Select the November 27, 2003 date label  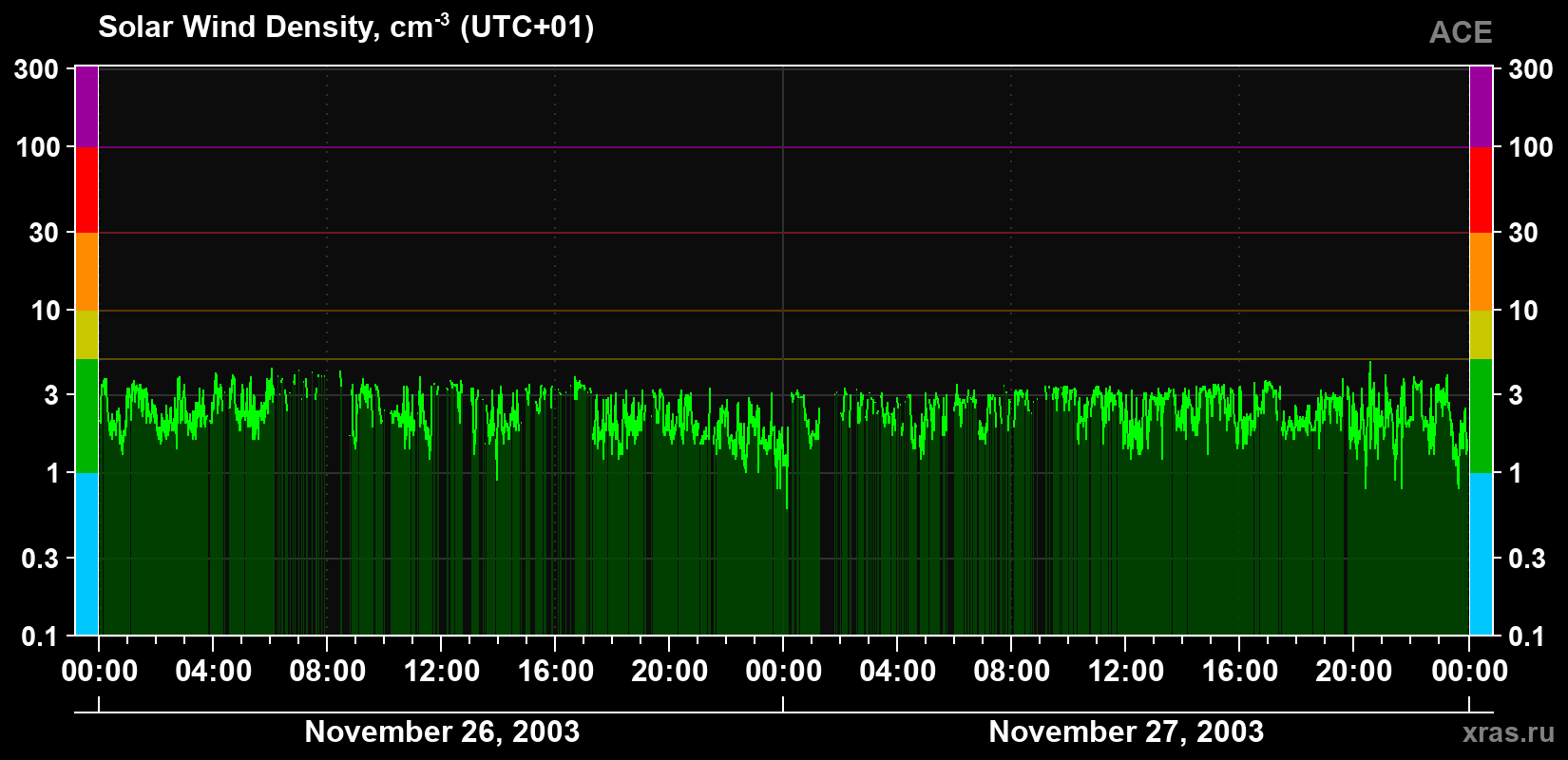(1126, 731)
